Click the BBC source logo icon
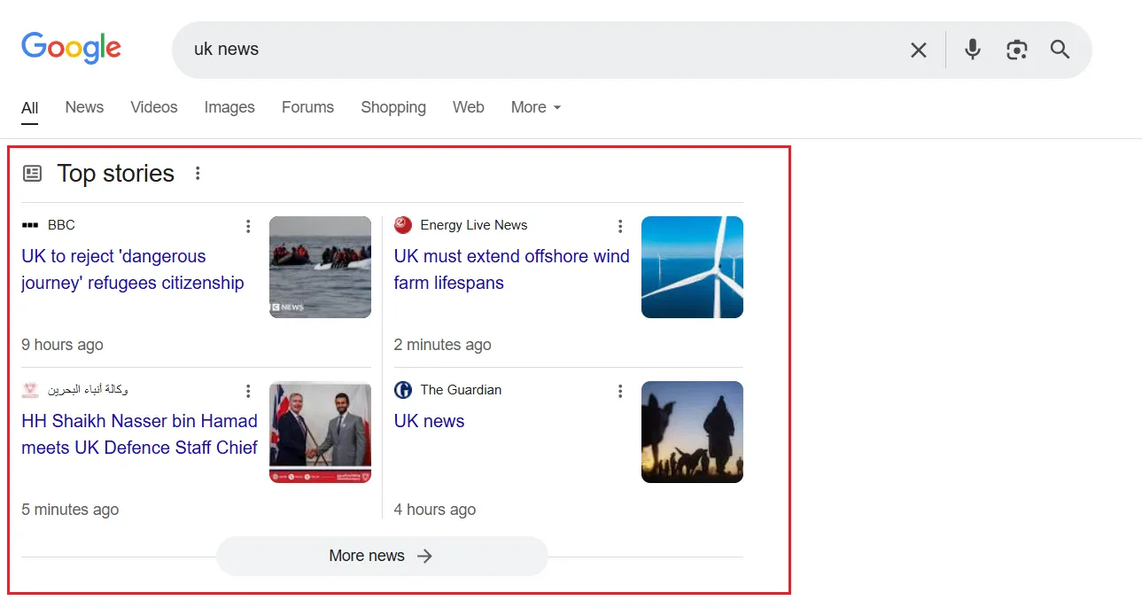 [x=30, y=225]
